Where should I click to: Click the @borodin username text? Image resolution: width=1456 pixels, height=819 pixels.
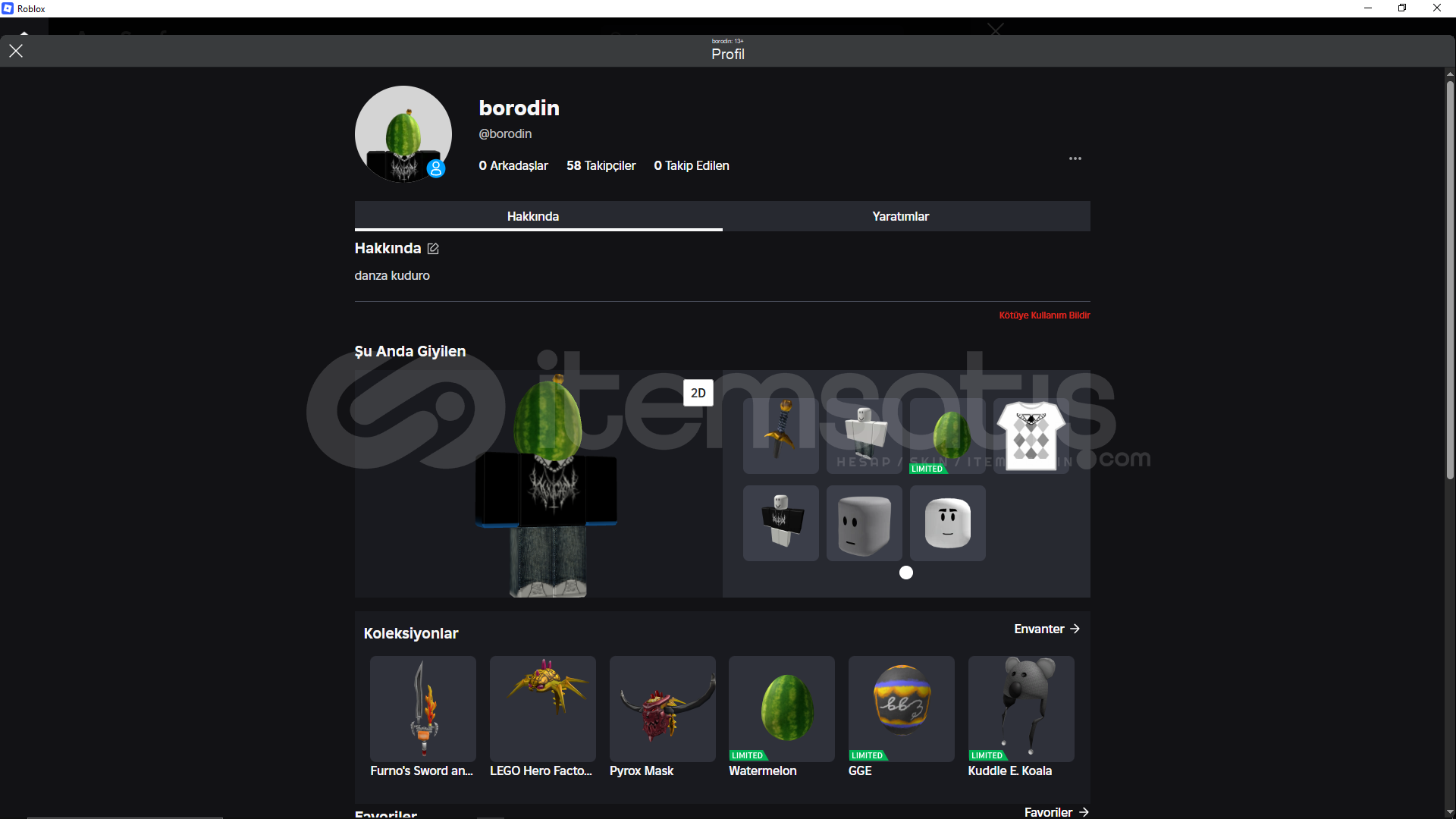(505, 133)
